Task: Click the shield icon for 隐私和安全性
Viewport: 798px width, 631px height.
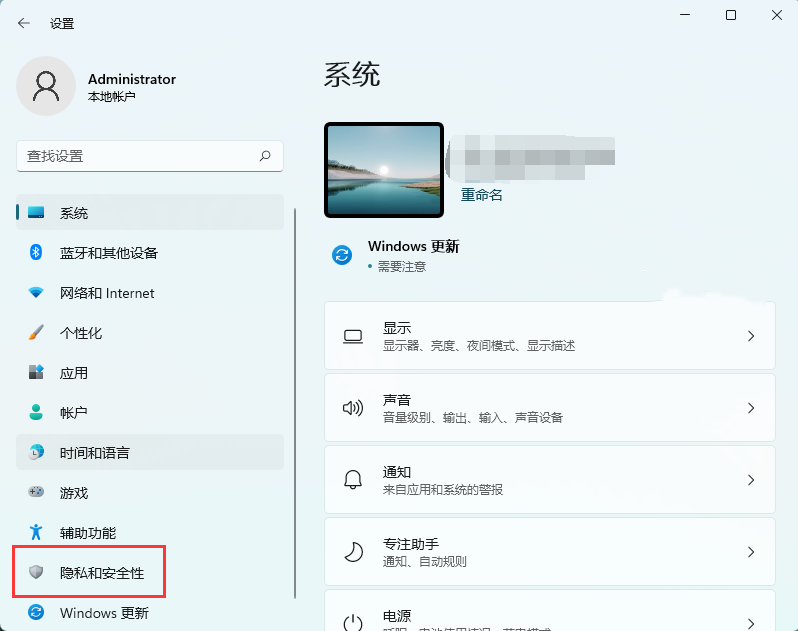Action: pyautogui.click(x=36, y=573)
